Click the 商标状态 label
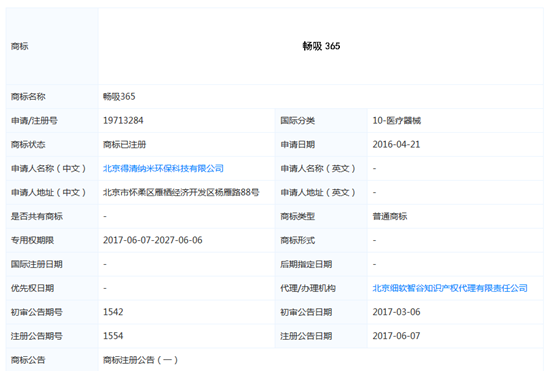Viewport: 558px width, 373px height. click(x=28, y=145)
